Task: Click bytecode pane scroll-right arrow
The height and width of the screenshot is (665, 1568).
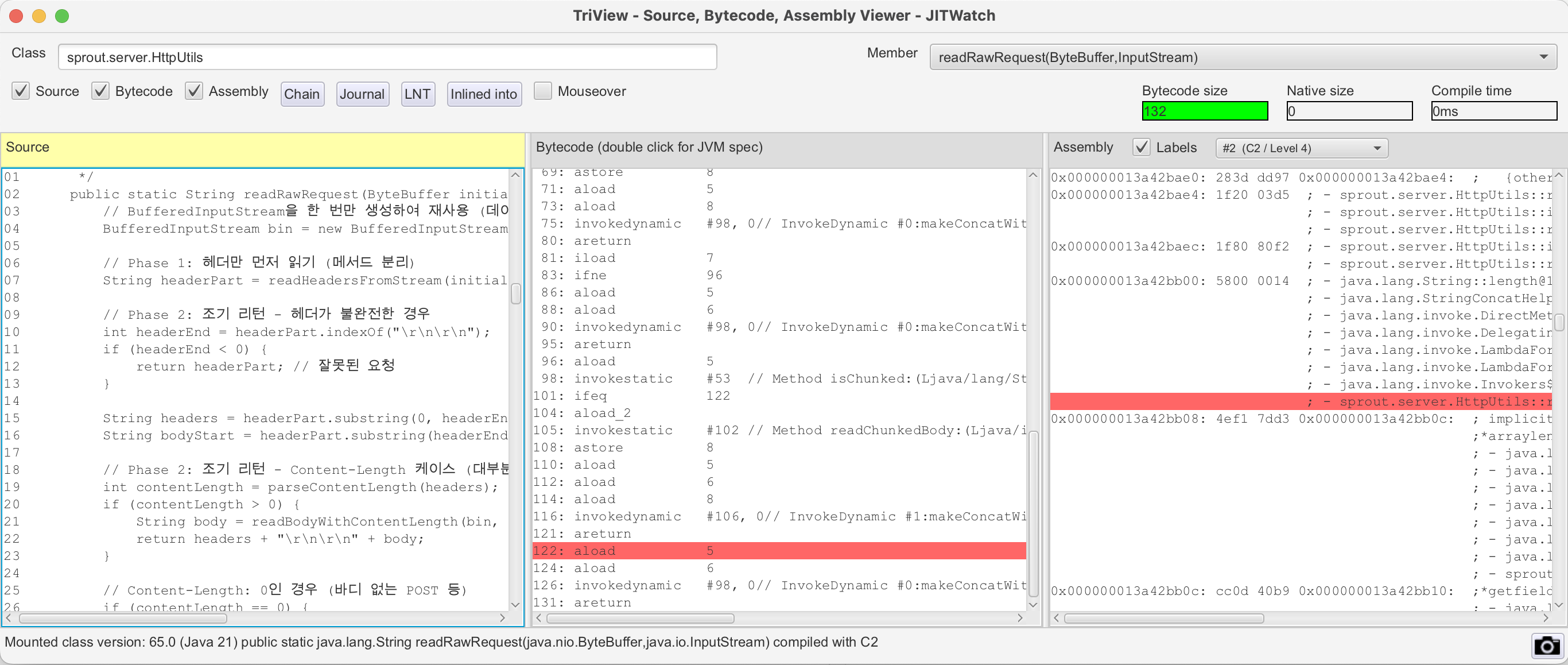Action: 1021,618
